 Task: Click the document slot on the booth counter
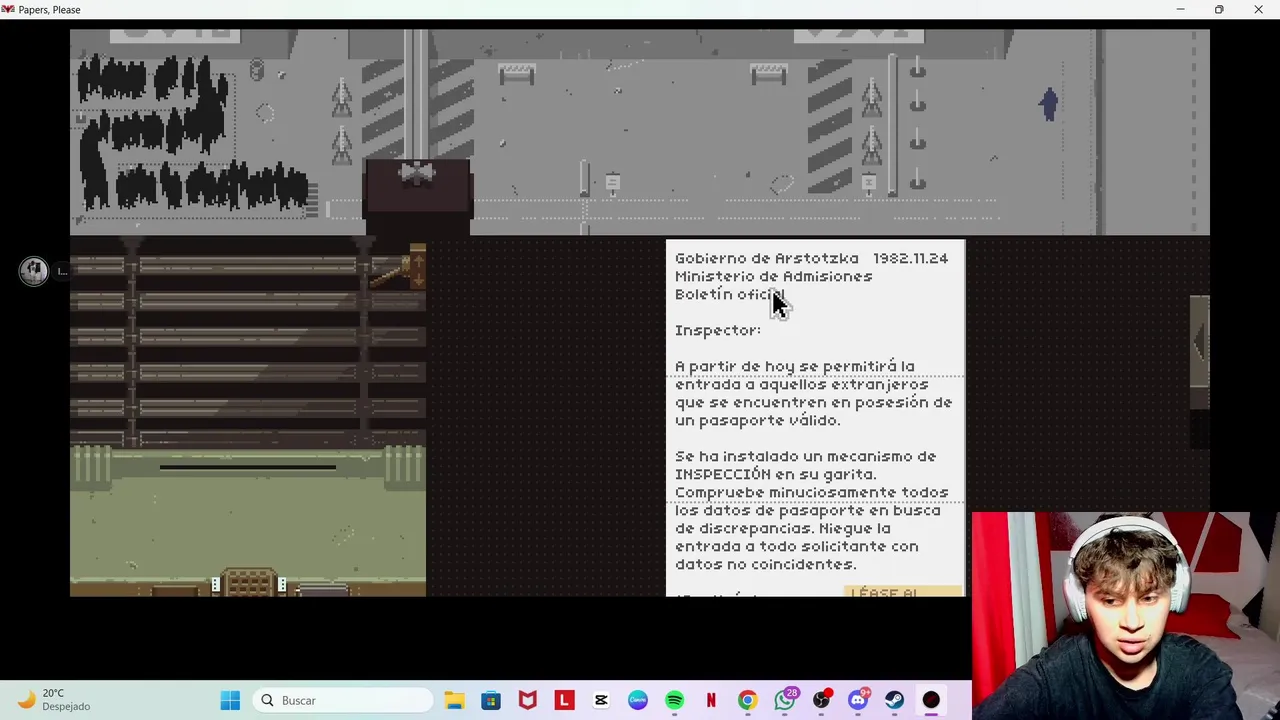pos(248,467)
